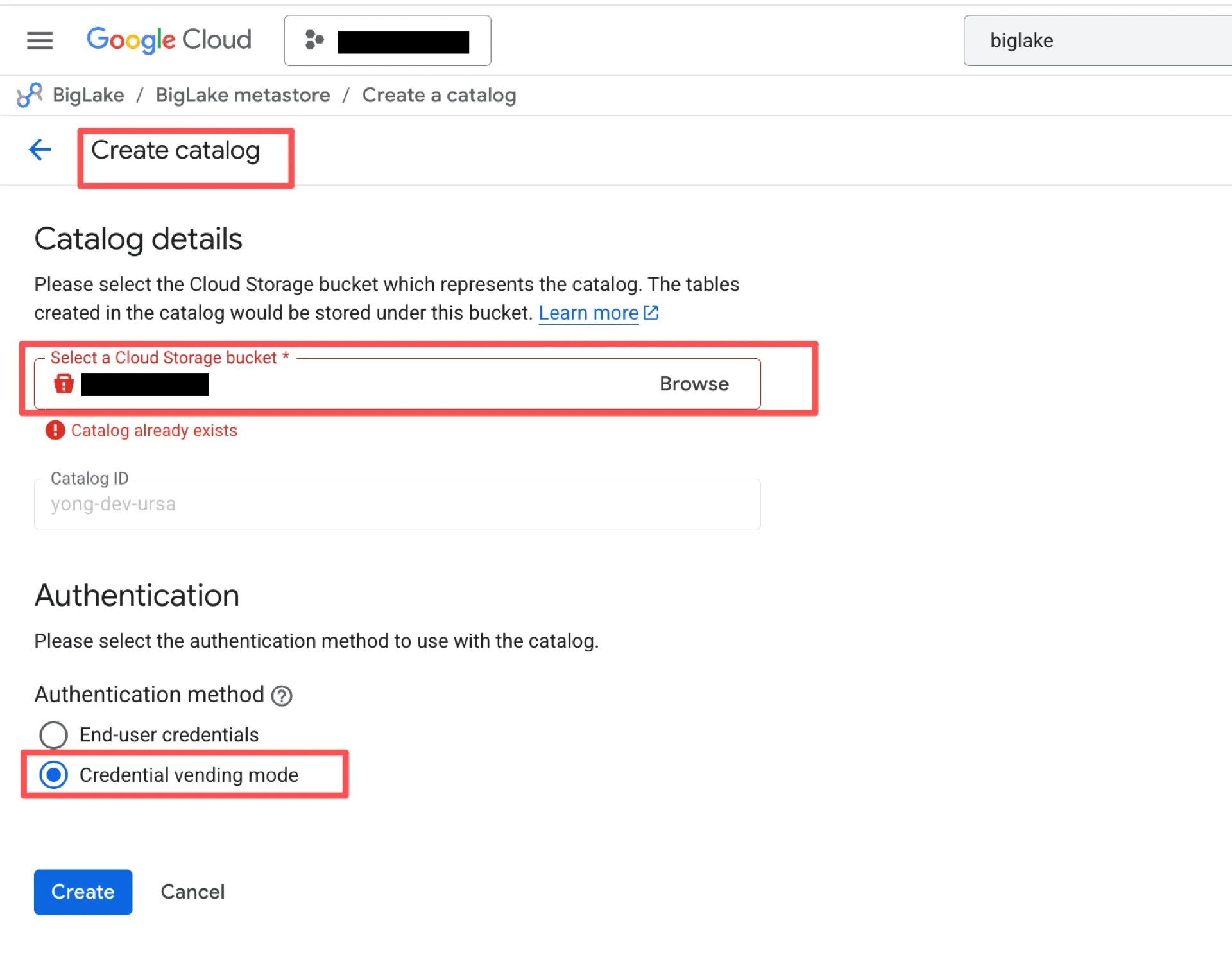Click the Cloud Storage bucket input field
The width and height of the screenshot is (1232, 975).
pyautogui.click(x=397, y=384)
